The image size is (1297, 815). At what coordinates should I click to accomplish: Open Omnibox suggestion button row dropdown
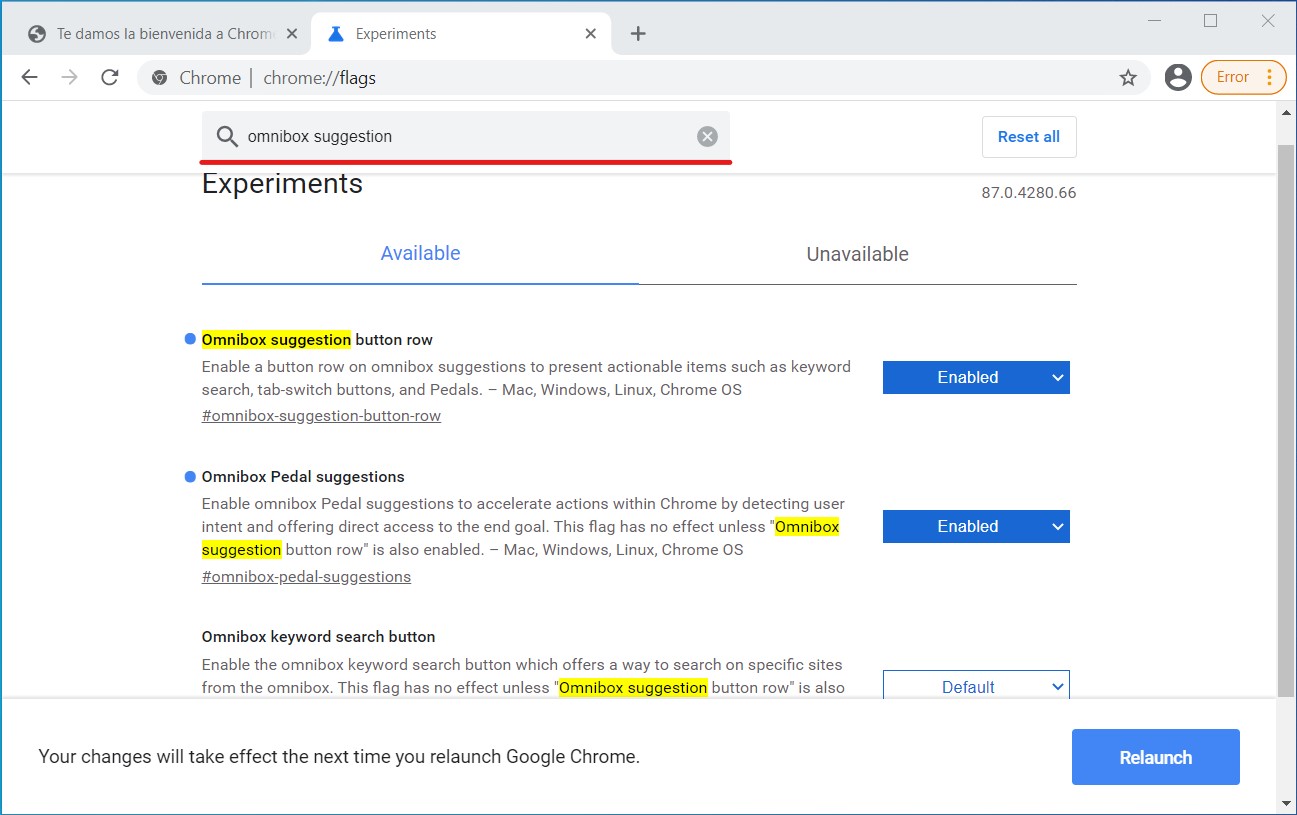(x=975, y=378)
